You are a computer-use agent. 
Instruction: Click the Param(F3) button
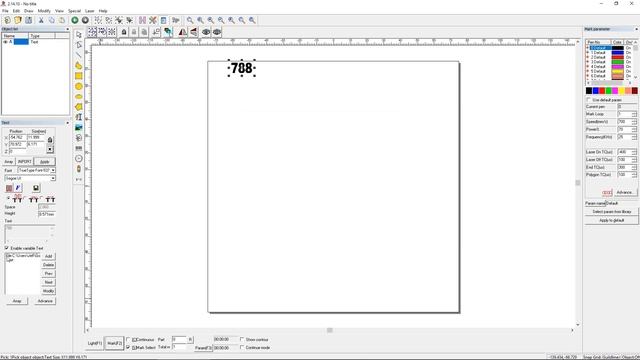[x=203, y=348]
